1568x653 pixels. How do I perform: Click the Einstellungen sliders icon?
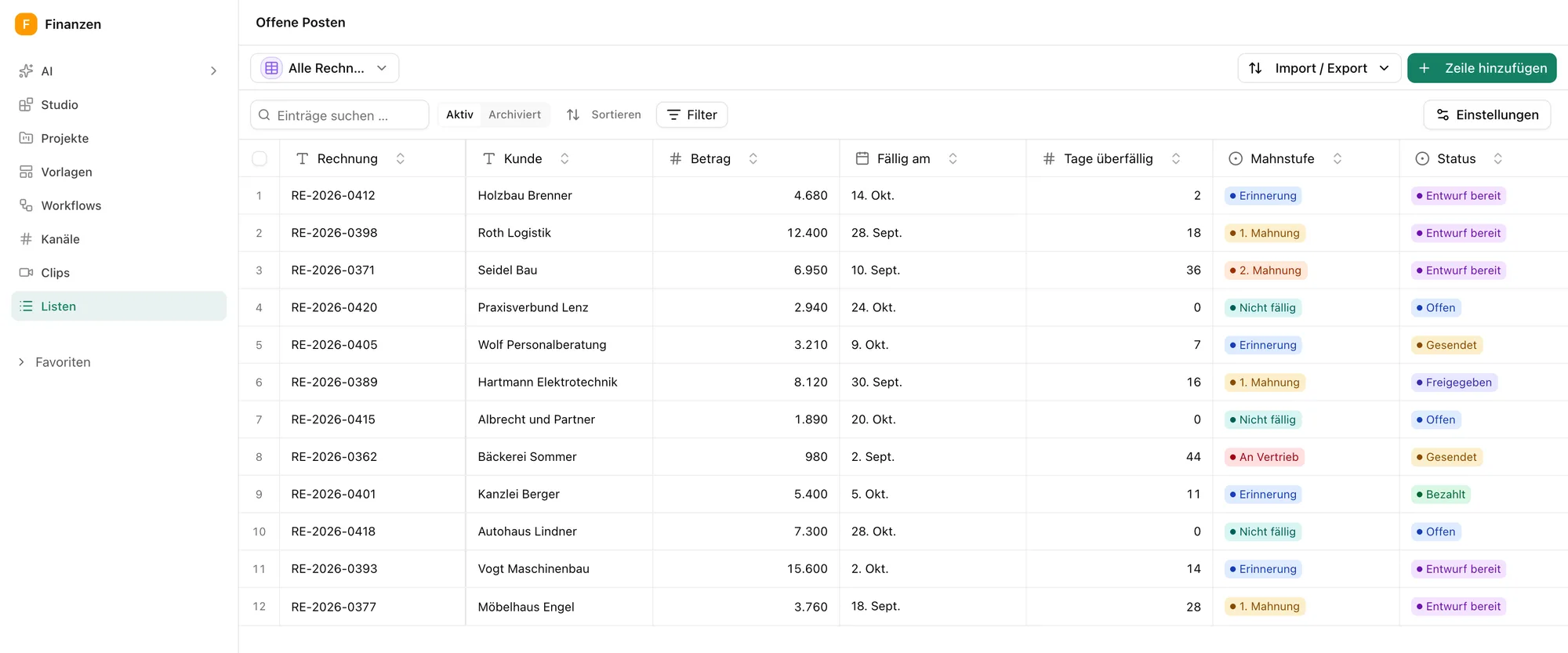(x=1443, y=115)
